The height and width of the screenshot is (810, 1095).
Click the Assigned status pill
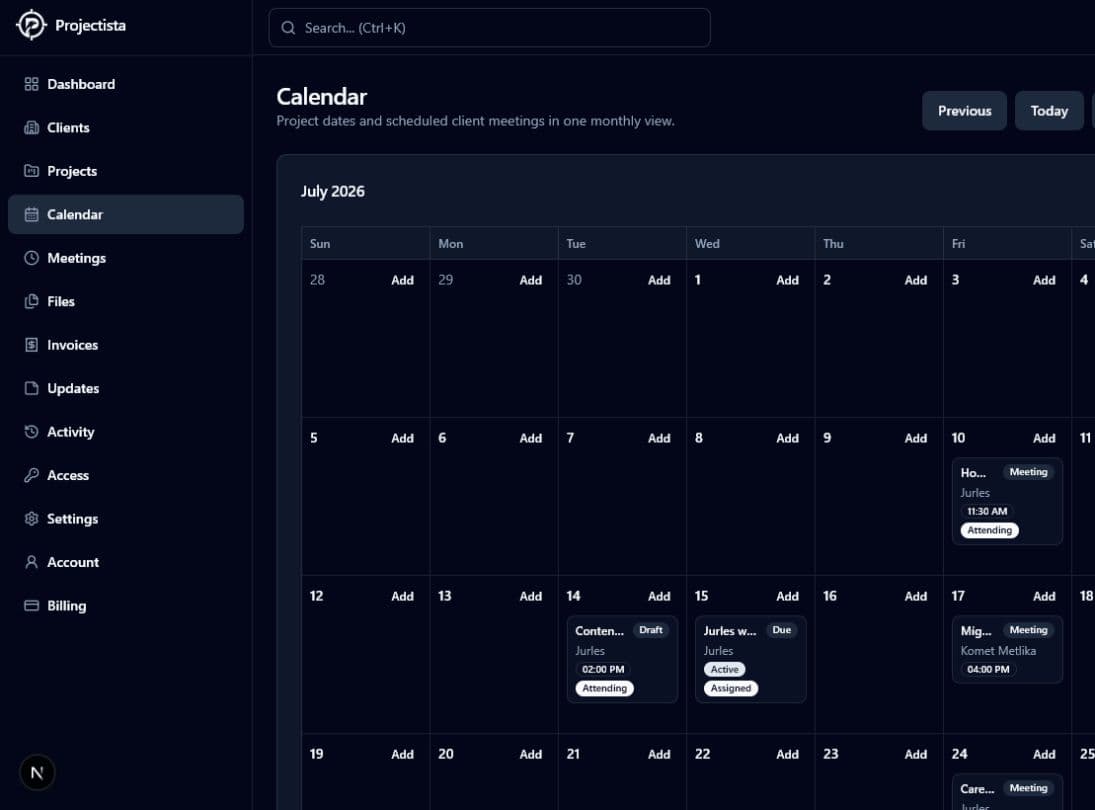[730, 688]
